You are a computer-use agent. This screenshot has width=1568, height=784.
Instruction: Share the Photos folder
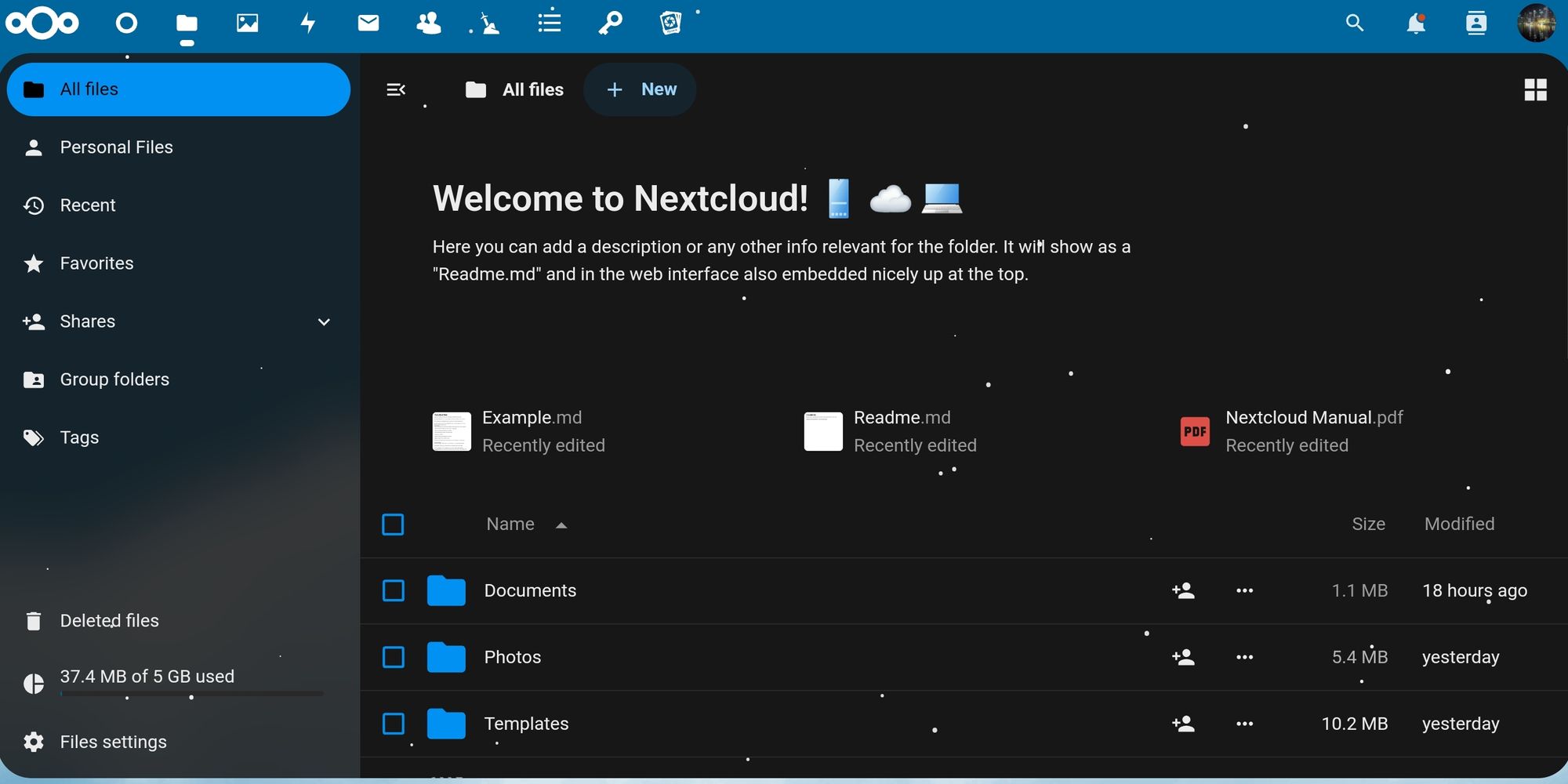click(1183, 657)
